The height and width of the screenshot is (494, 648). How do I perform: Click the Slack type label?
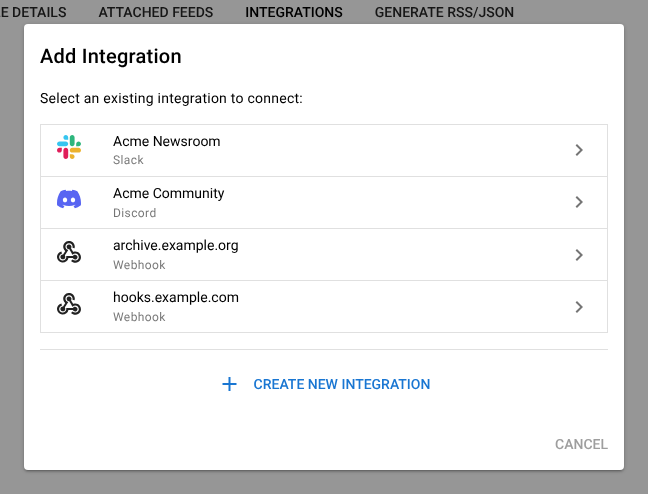(x=128, y=160)
